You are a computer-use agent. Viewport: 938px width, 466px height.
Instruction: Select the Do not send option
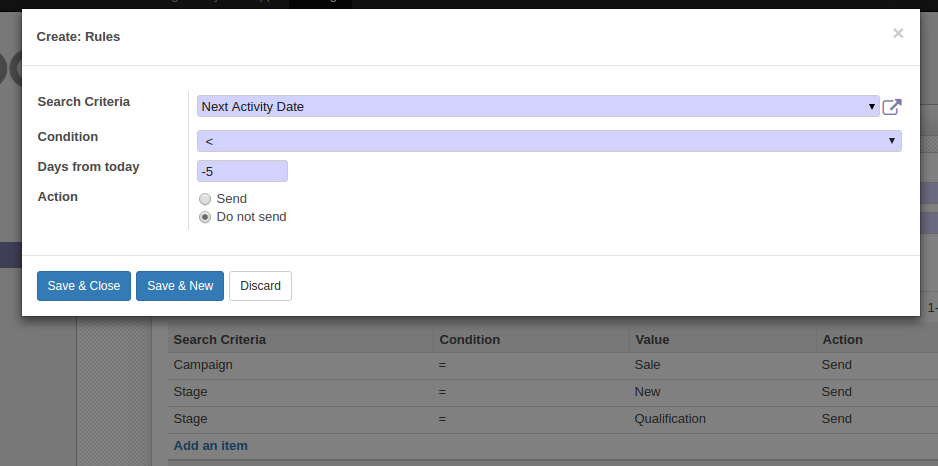tap(205, 217)
